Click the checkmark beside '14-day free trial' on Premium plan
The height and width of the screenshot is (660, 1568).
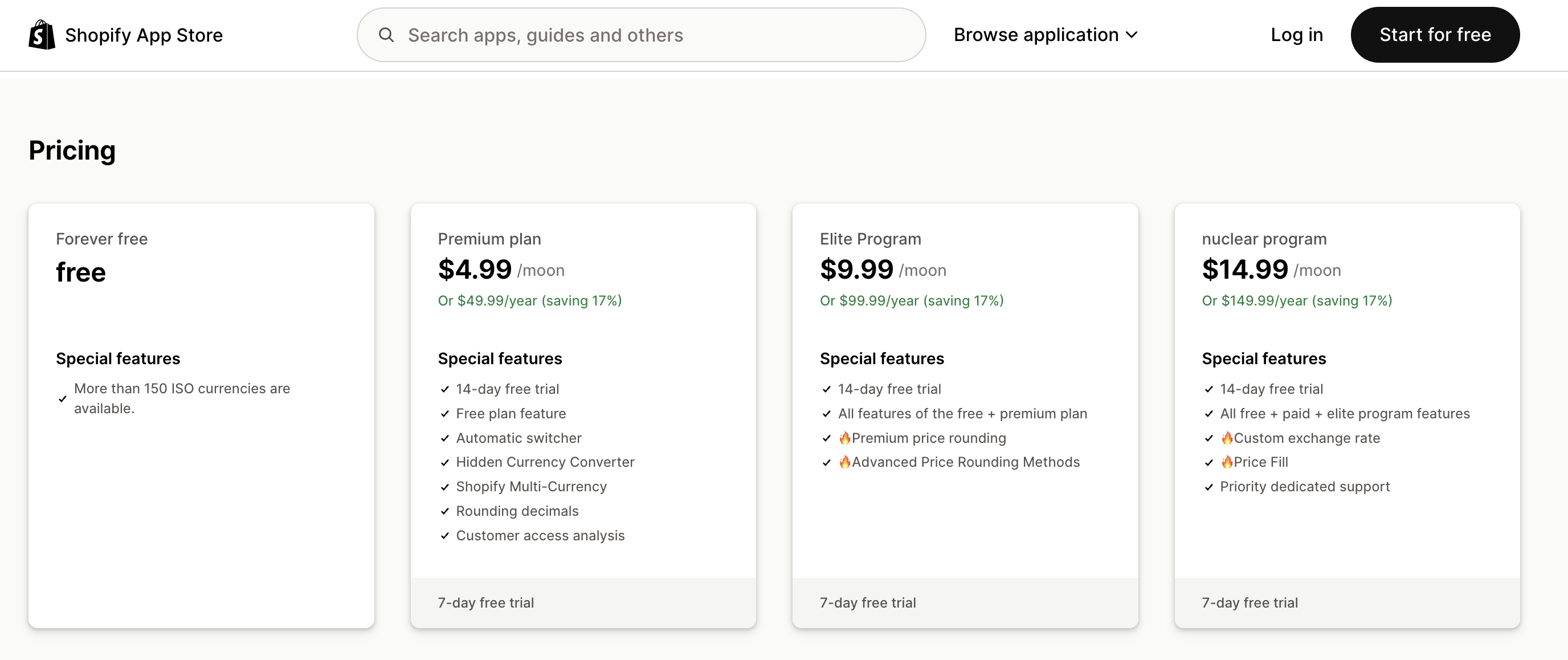[x=444, y=389]
